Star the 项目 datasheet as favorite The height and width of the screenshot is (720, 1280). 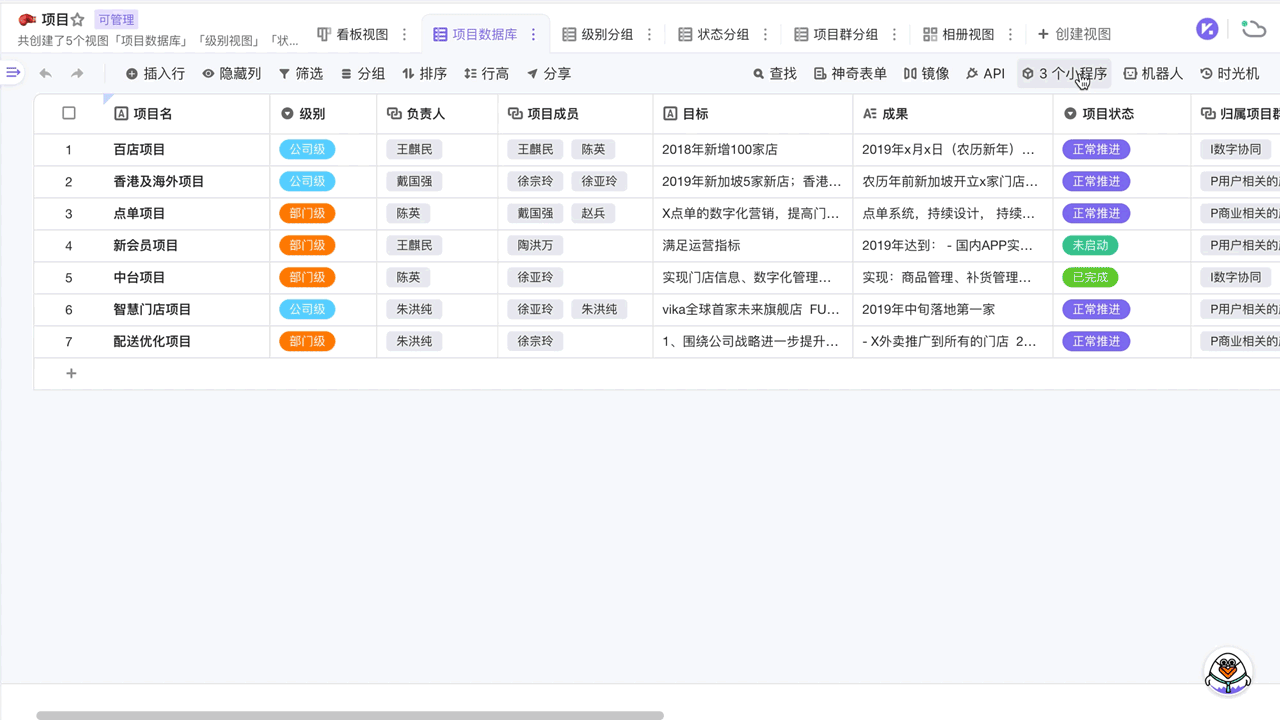point(78,20)
